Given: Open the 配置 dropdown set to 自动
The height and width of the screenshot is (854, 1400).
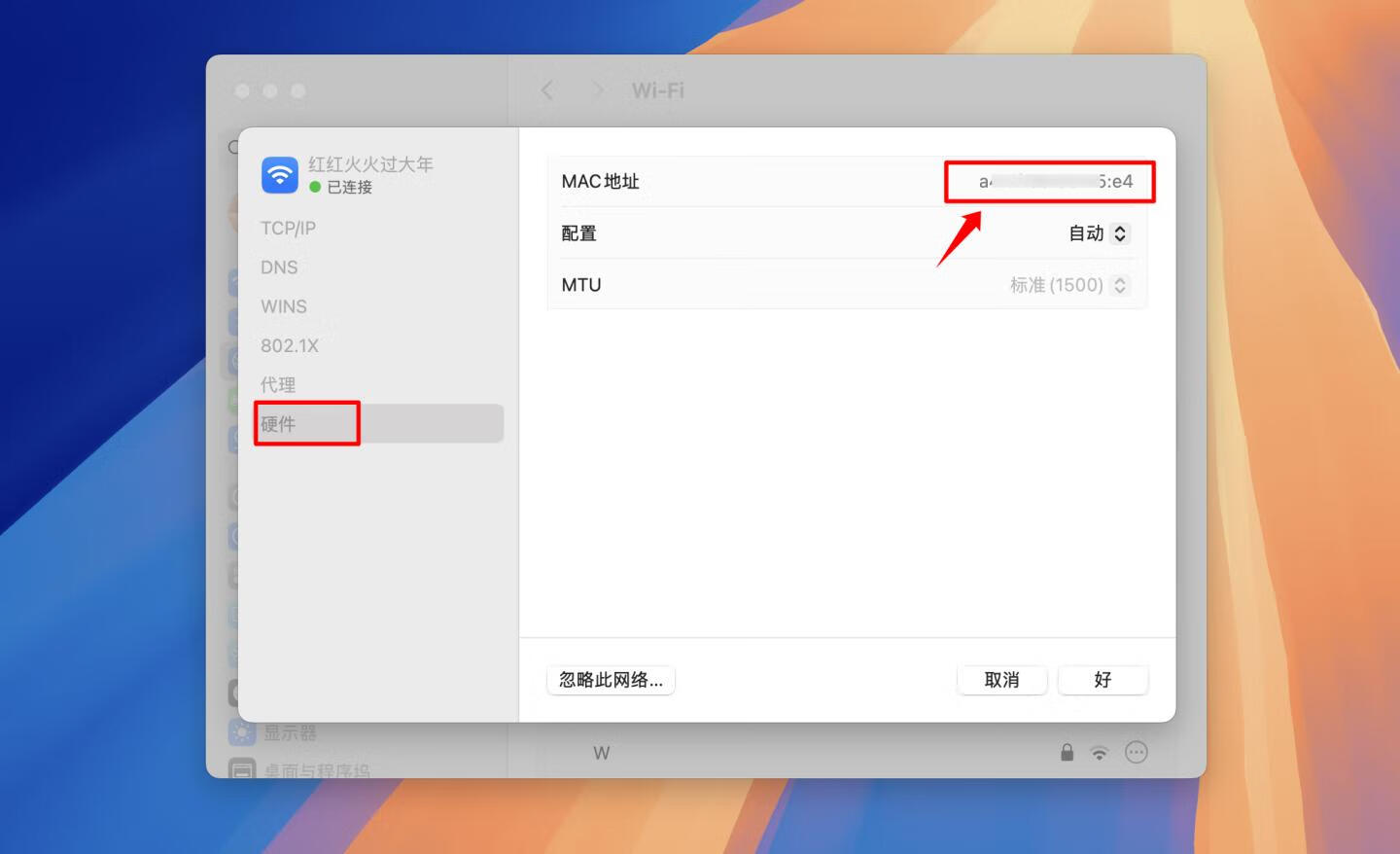Looking at the screenshot, I should click(1099, 233).
